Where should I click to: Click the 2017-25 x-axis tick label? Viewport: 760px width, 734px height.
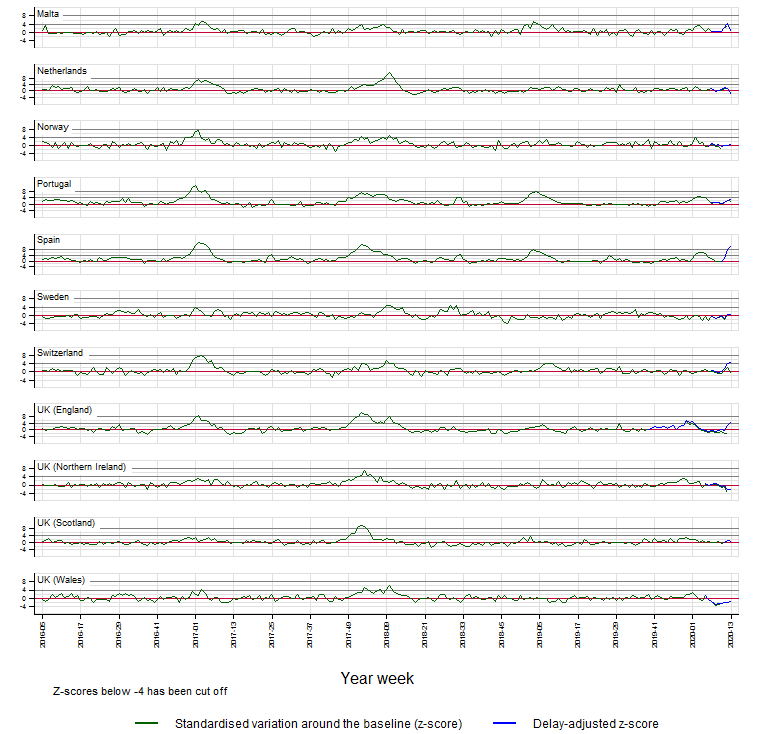(272, 635)
